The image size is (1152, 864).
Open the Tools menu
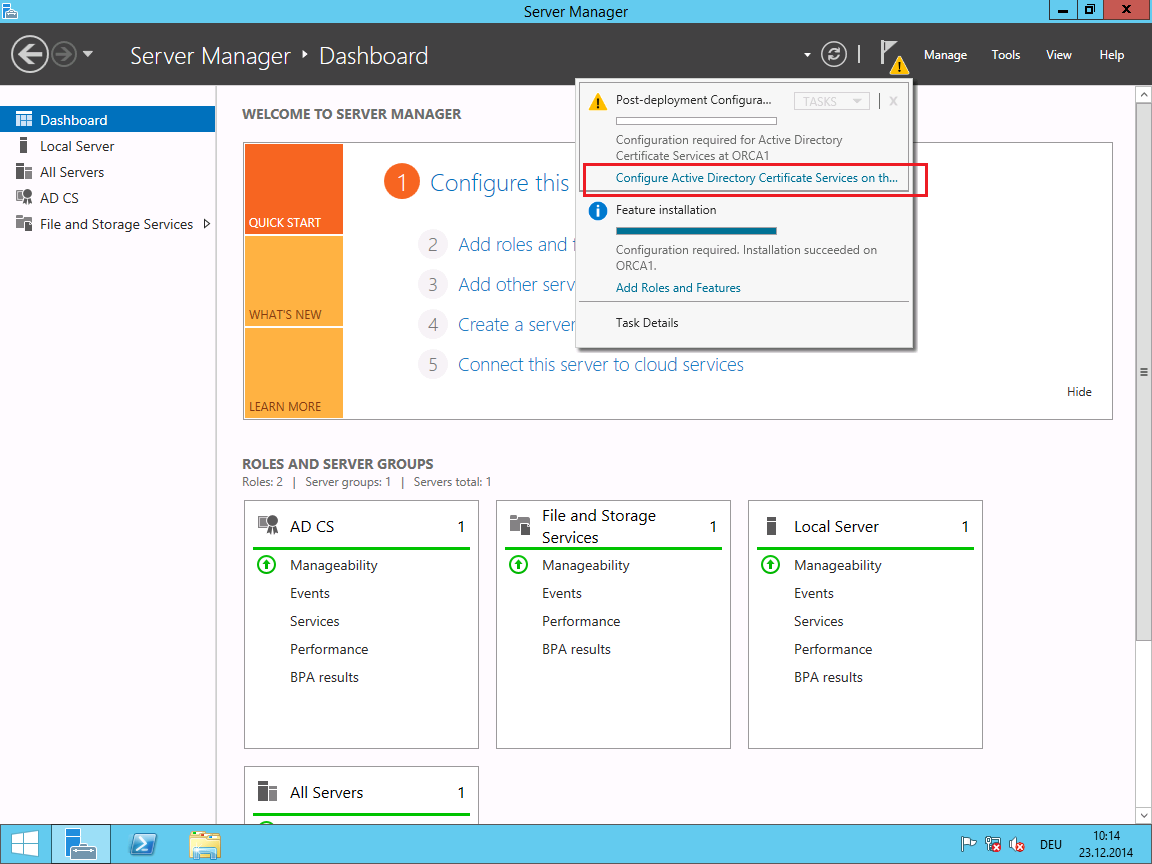(x=1006, y=55)
